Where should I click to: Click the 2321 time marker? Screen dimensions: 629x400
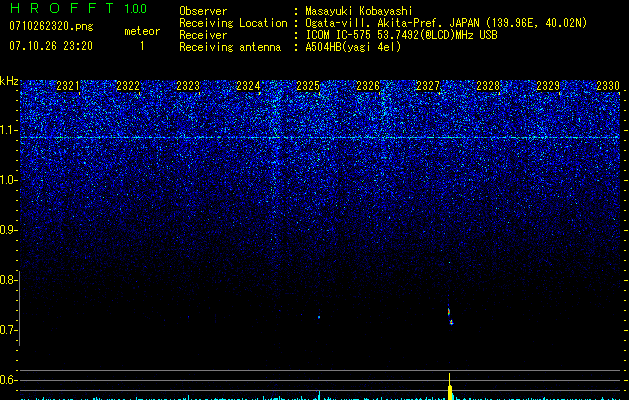click(68, 86)
